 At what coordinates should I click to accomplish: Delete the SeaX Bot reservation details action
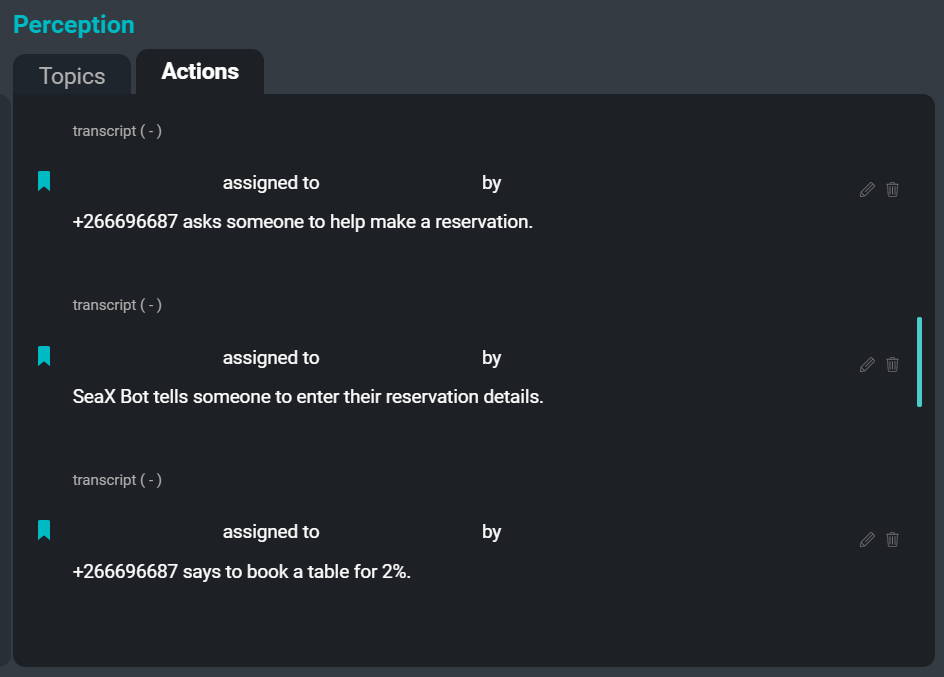click(x=892, y=364)
